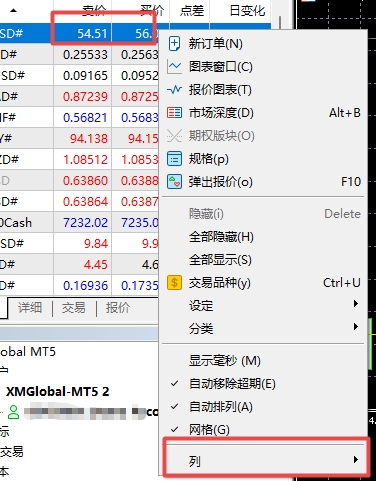Click the red price 0.63864
The image size is (376, 481).
[82, 202]
